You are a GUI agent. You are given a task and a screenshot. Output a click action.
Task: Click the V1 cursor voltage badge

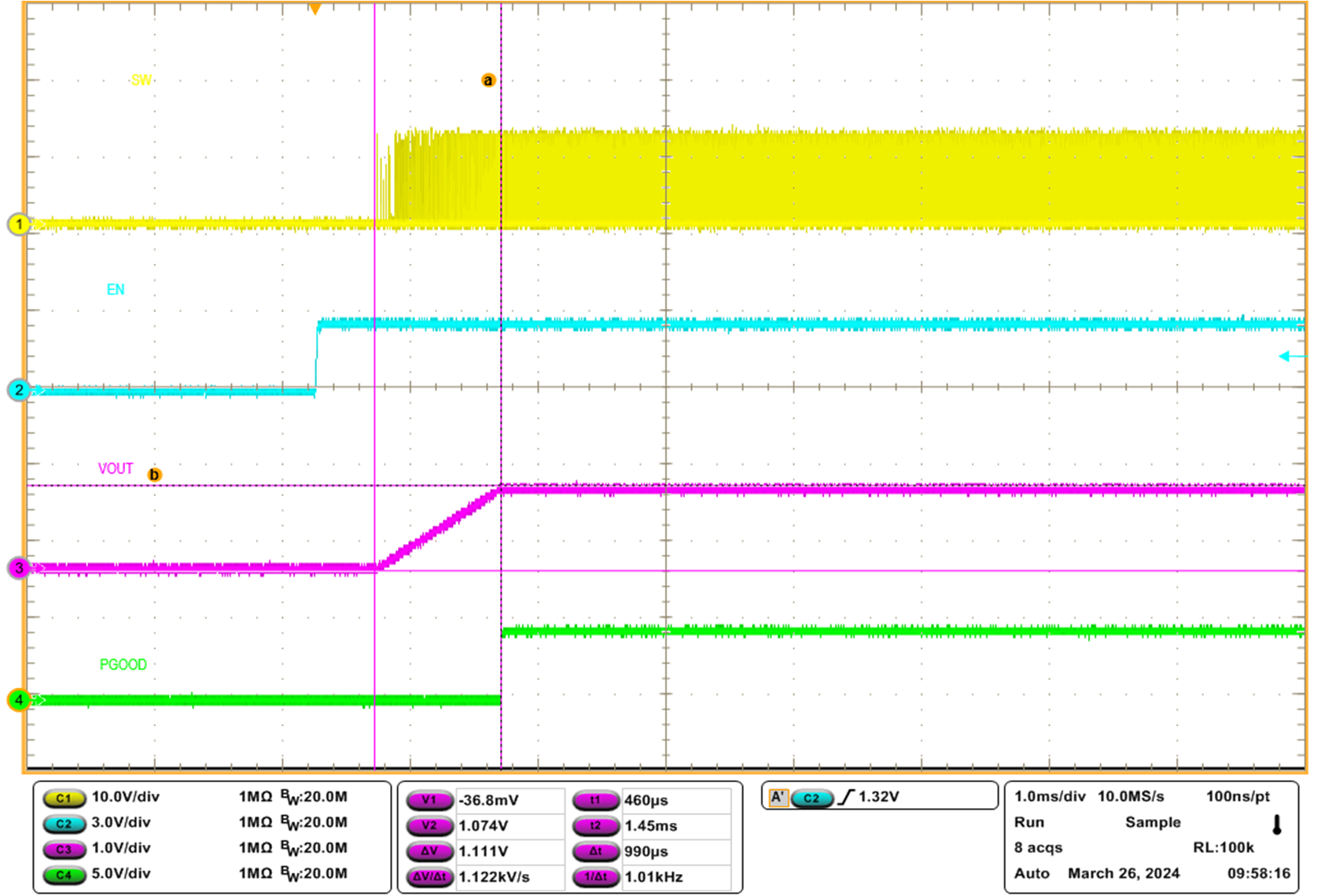(429, 802)
